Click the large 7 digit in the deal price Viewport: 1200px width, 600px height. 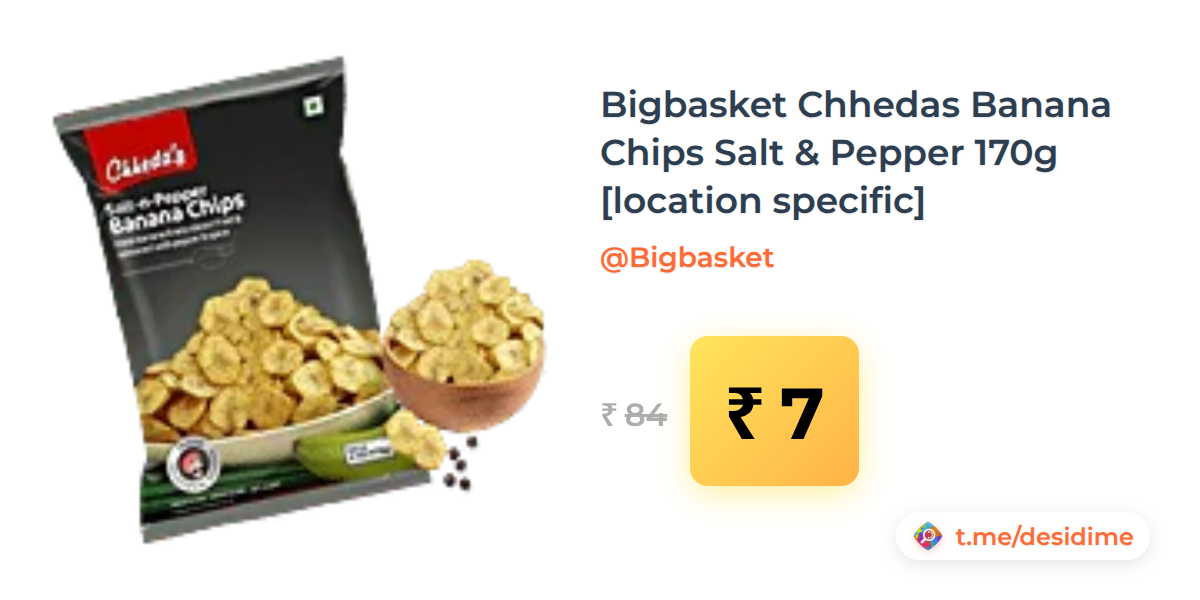[x=801, y=412]
